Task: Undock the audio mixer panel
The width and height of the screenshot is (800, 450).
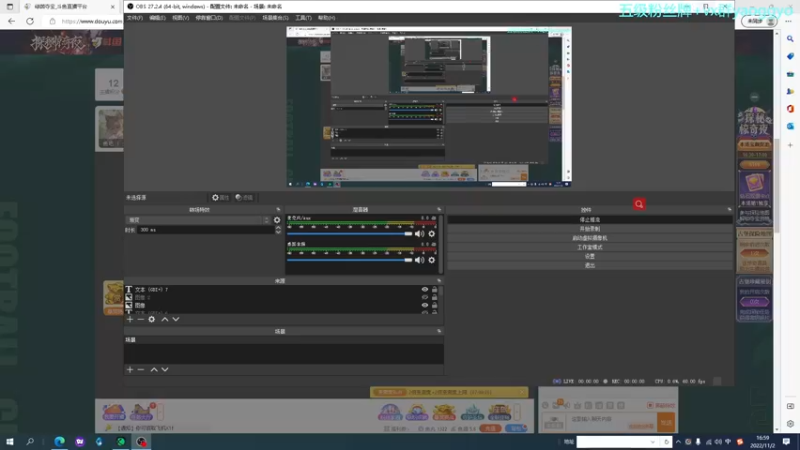Action: (439, 210)
